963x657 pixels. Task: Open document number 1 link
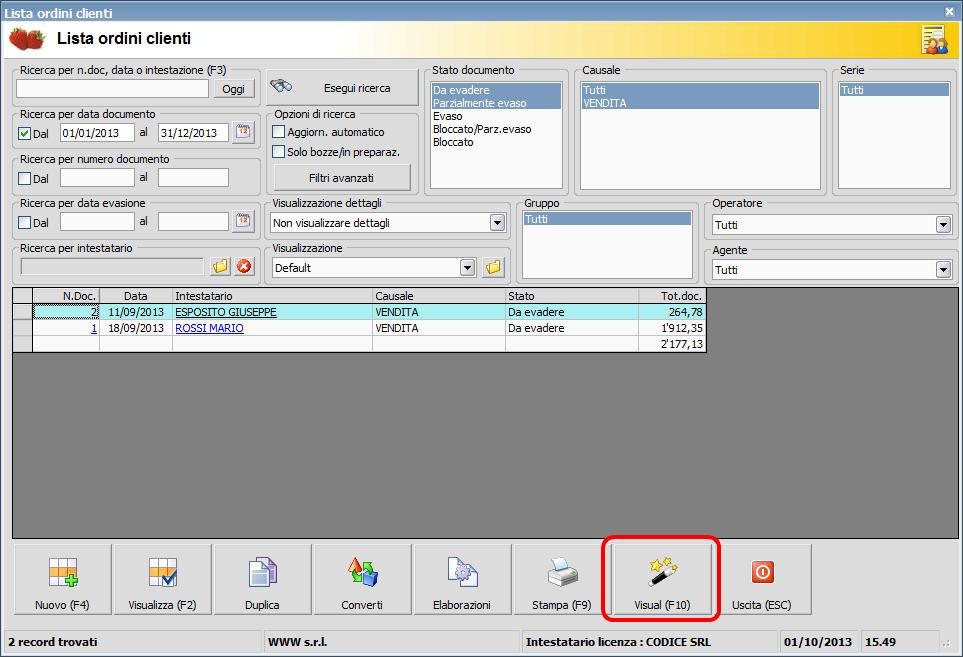[94, 328]
